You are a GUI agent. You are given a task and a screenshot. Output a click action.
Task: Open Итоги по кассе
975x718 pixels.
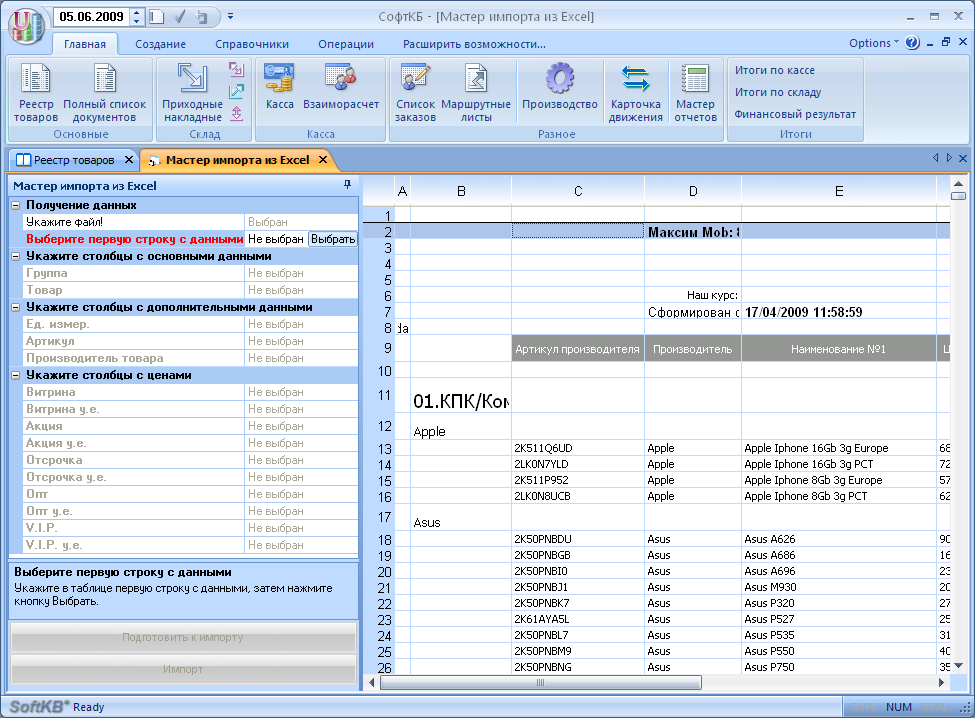click(774, 70)
